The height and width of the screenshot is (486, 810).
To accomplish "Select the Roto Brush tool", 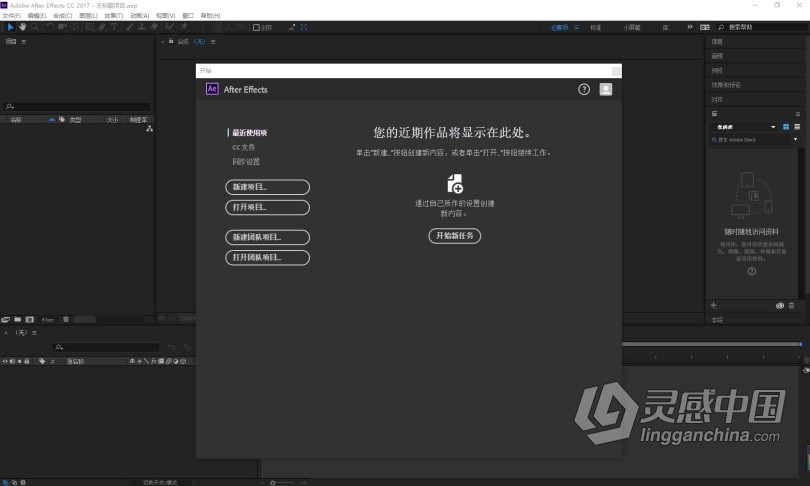I will (169, 27).
